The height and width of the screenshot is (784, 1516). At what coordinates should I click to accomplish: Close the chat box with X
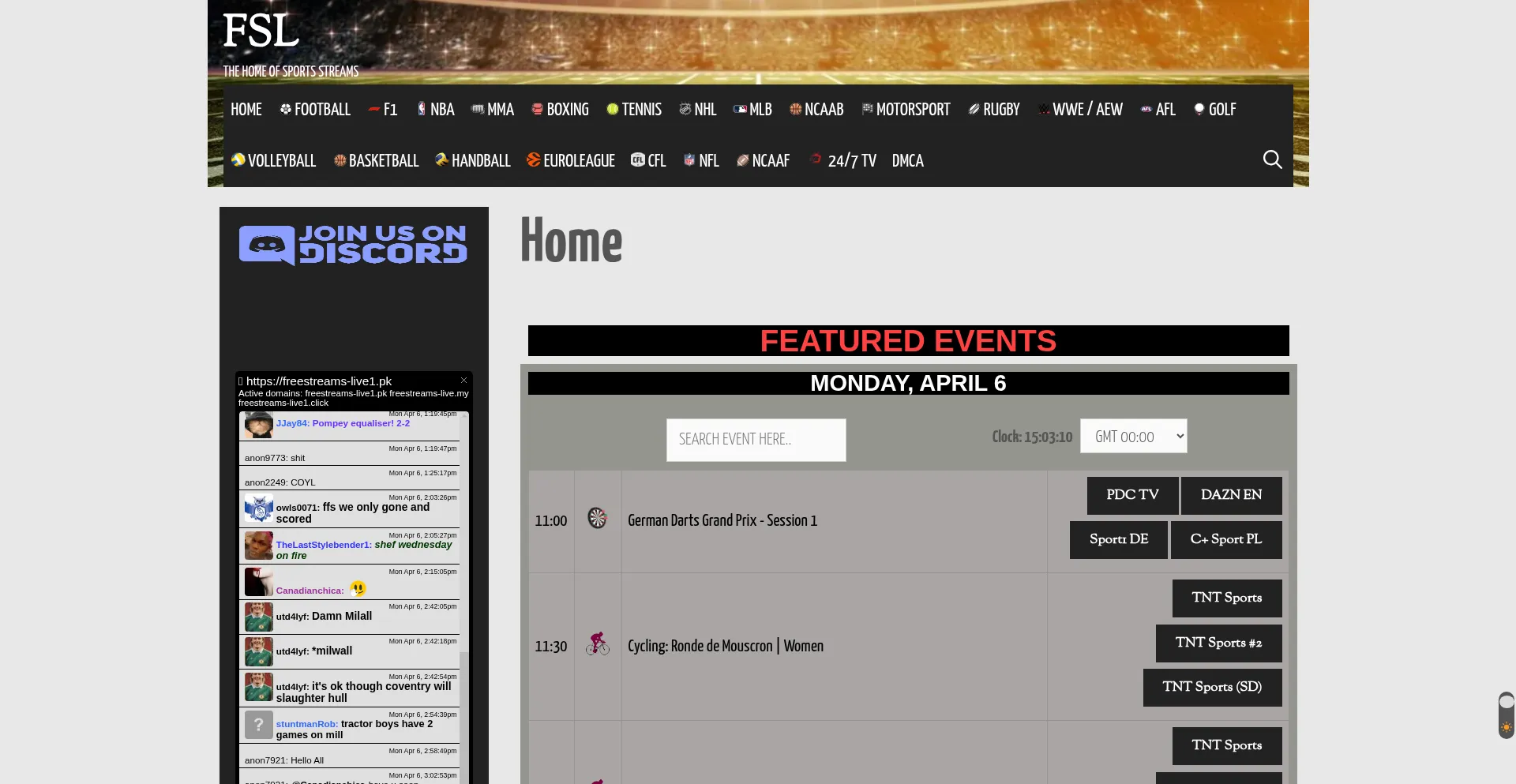(x=464, y=381)
